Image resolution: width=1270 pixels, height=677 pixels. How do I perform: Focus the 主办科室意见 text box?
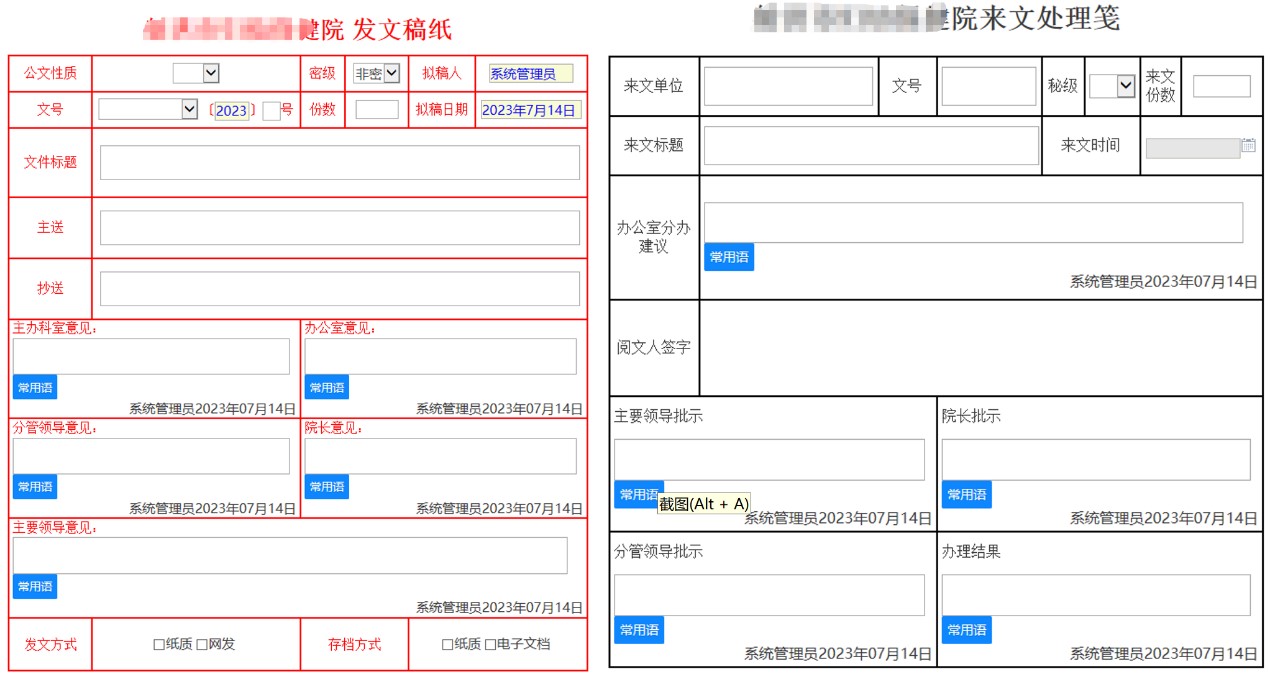pos(151,356)
